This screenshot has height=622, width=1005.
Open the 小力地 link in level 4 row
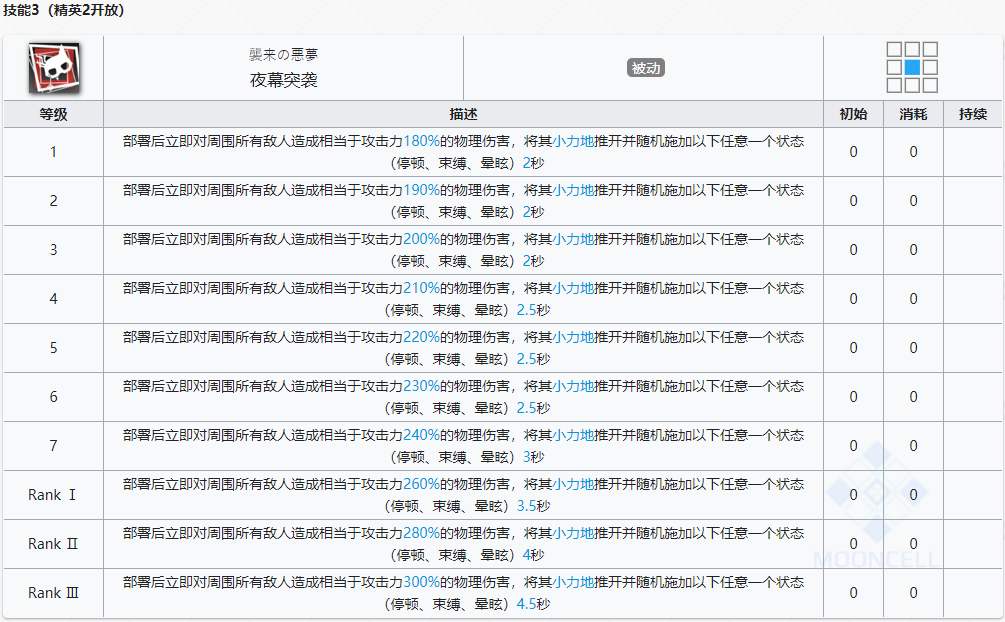pos(574,289)
